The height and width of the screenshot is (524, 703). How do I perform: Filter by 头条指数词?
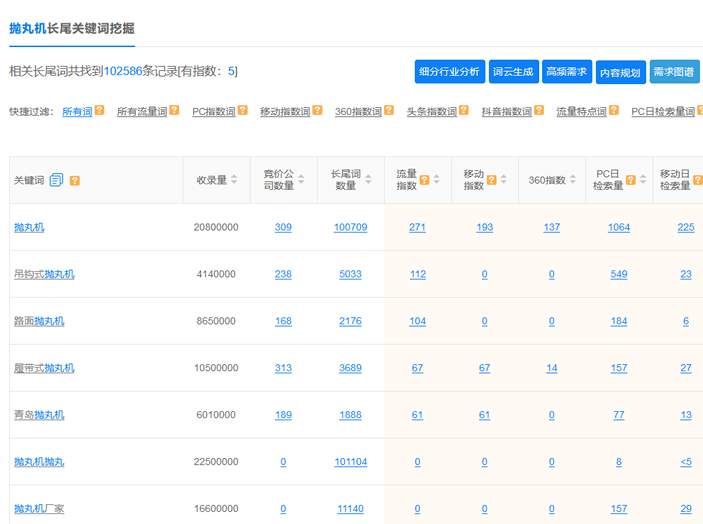coord(432,112)
